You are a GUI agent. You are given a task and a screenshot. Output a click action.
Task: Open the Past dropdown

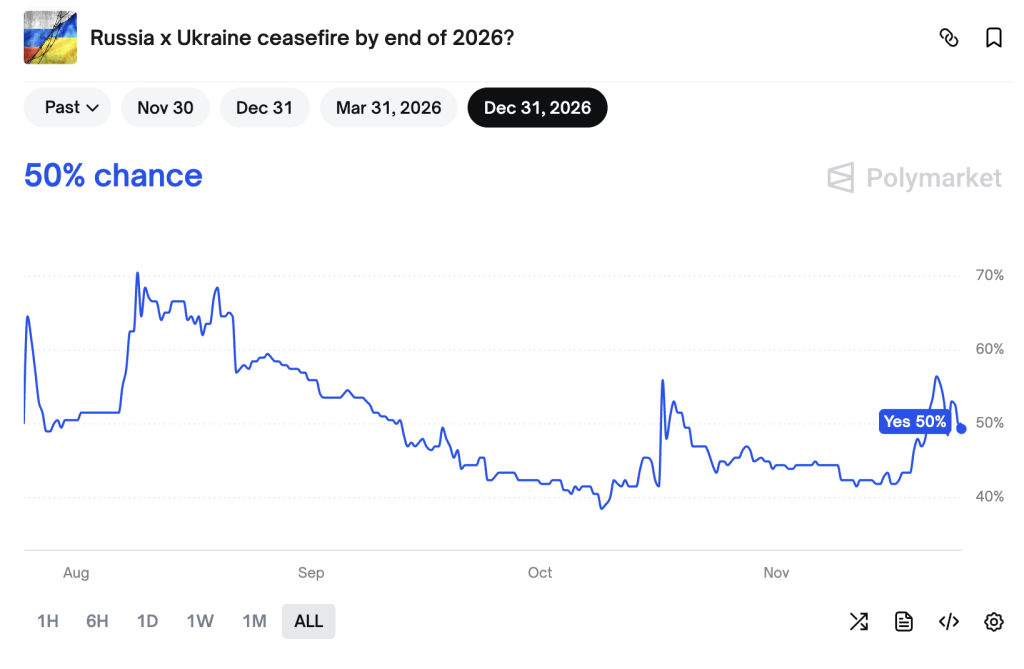coord(66,107)
